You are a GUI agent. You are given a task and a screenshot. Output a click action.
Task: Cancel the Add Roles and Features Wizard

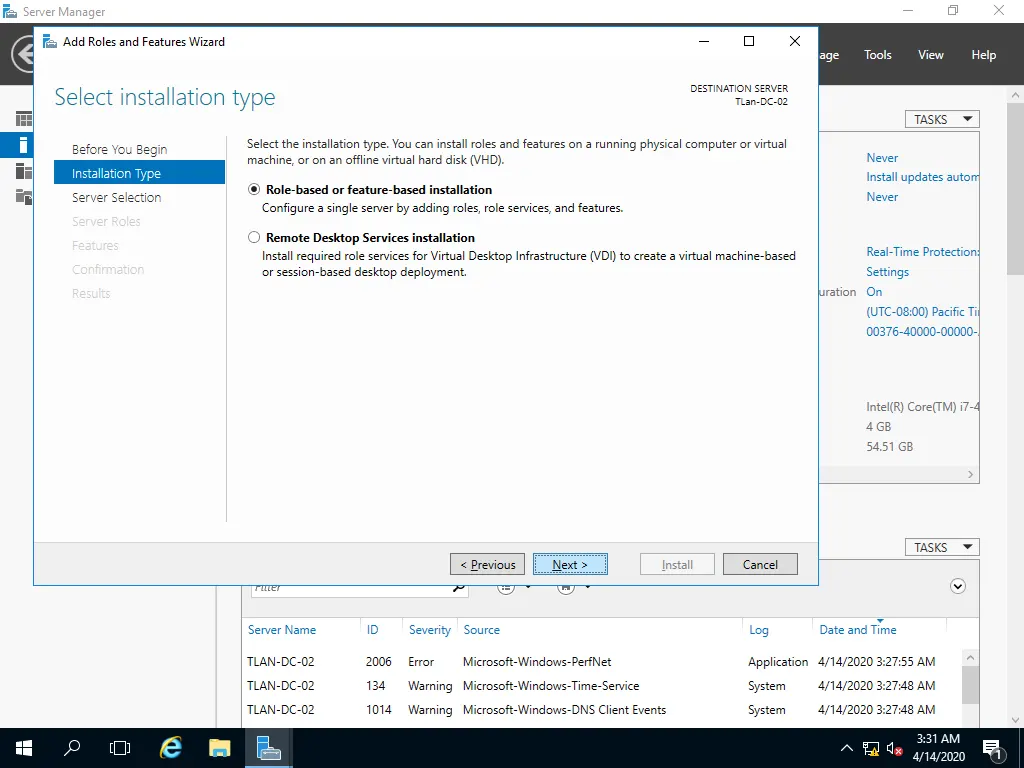click(x=760, y=564)
